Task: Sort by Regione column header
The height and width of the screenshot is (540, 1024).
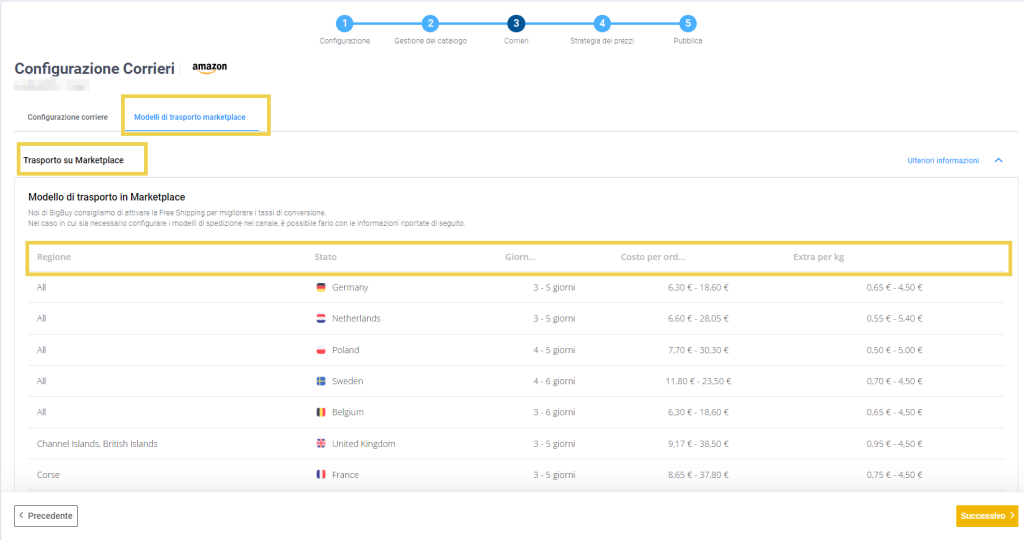Action: pyautogui.click(x=54, y=257)
